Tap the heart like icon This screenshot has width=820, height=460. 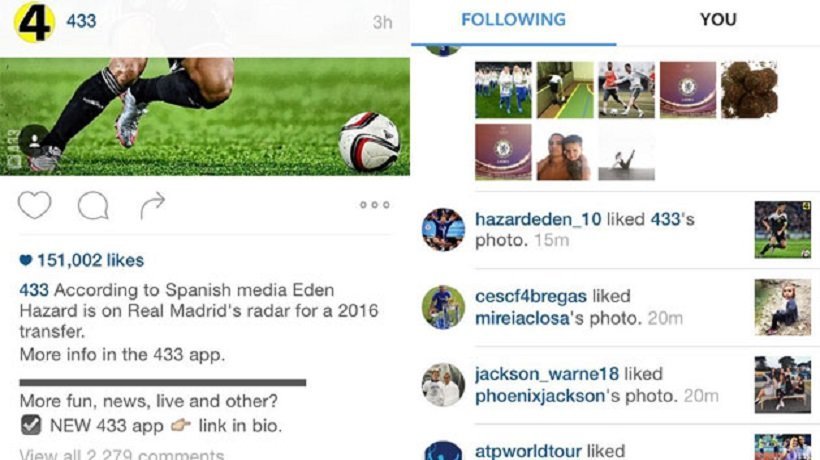point(35,204)
